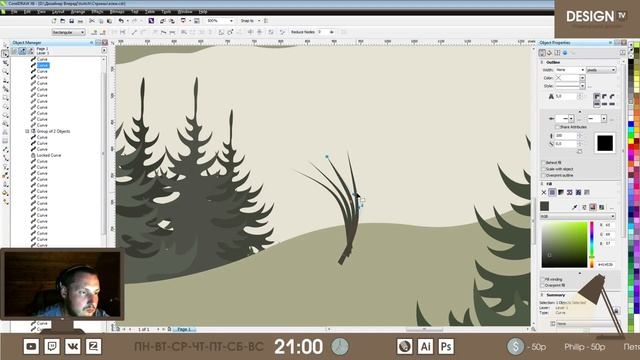Select the eyedropper in Fill section
640x360 pixels.
(575, 207)
